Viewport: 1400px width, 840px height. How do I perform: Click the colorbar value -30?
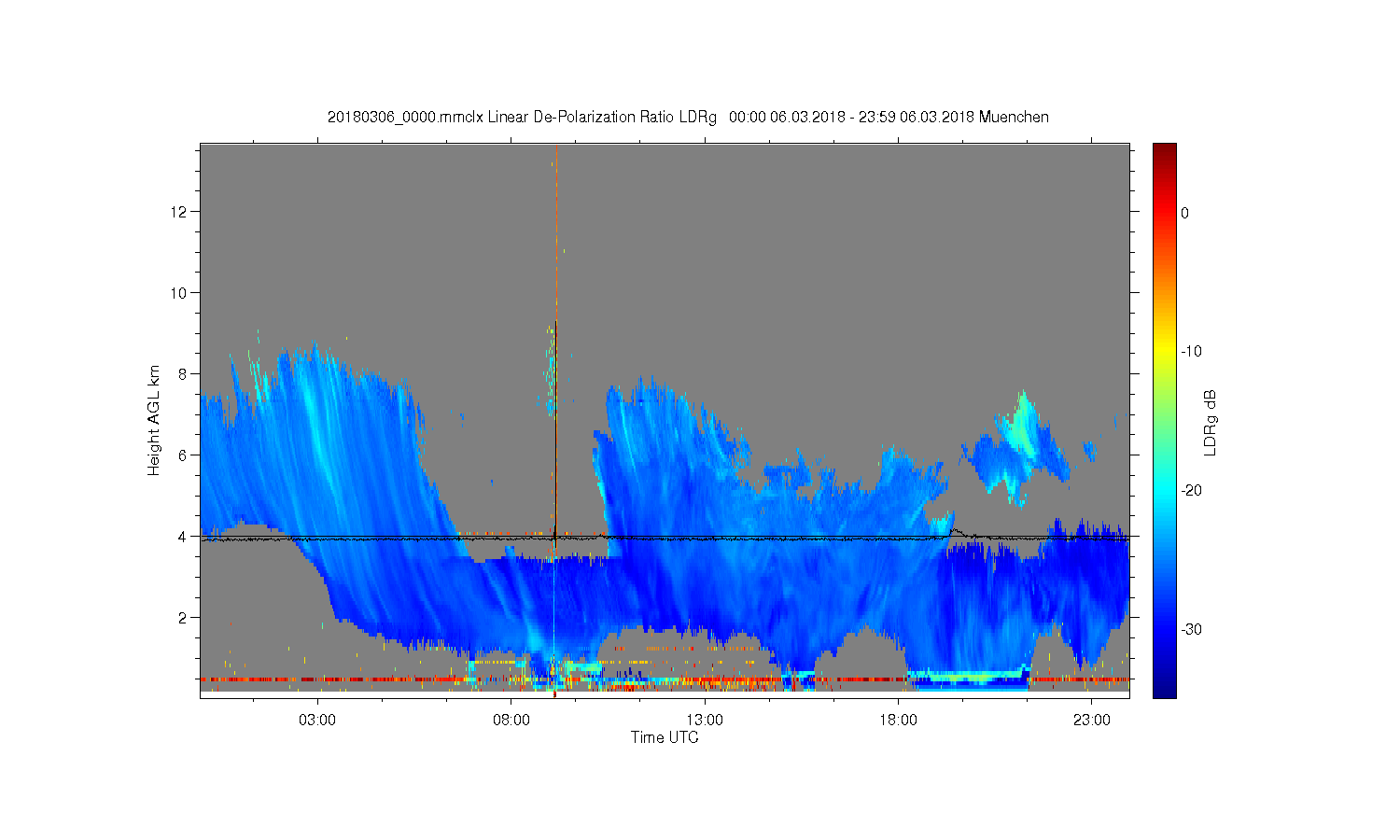click(x=1191, y=630)
